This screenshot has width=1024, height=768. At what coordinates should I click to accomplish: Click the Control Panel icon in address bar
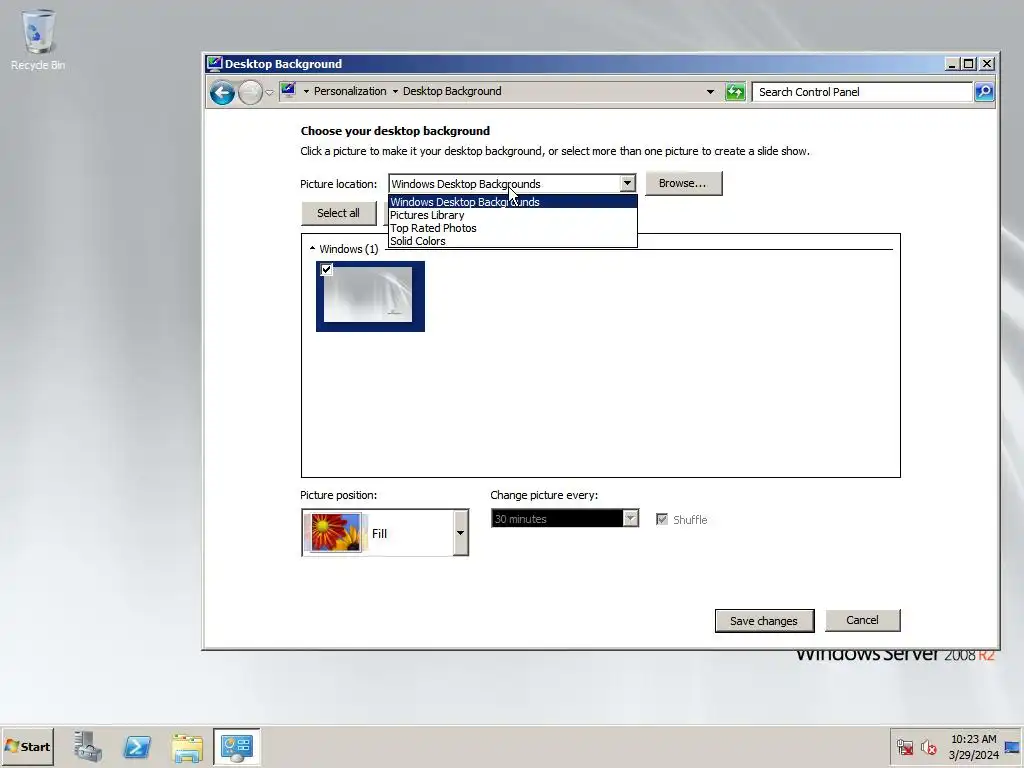coord(289,91)
